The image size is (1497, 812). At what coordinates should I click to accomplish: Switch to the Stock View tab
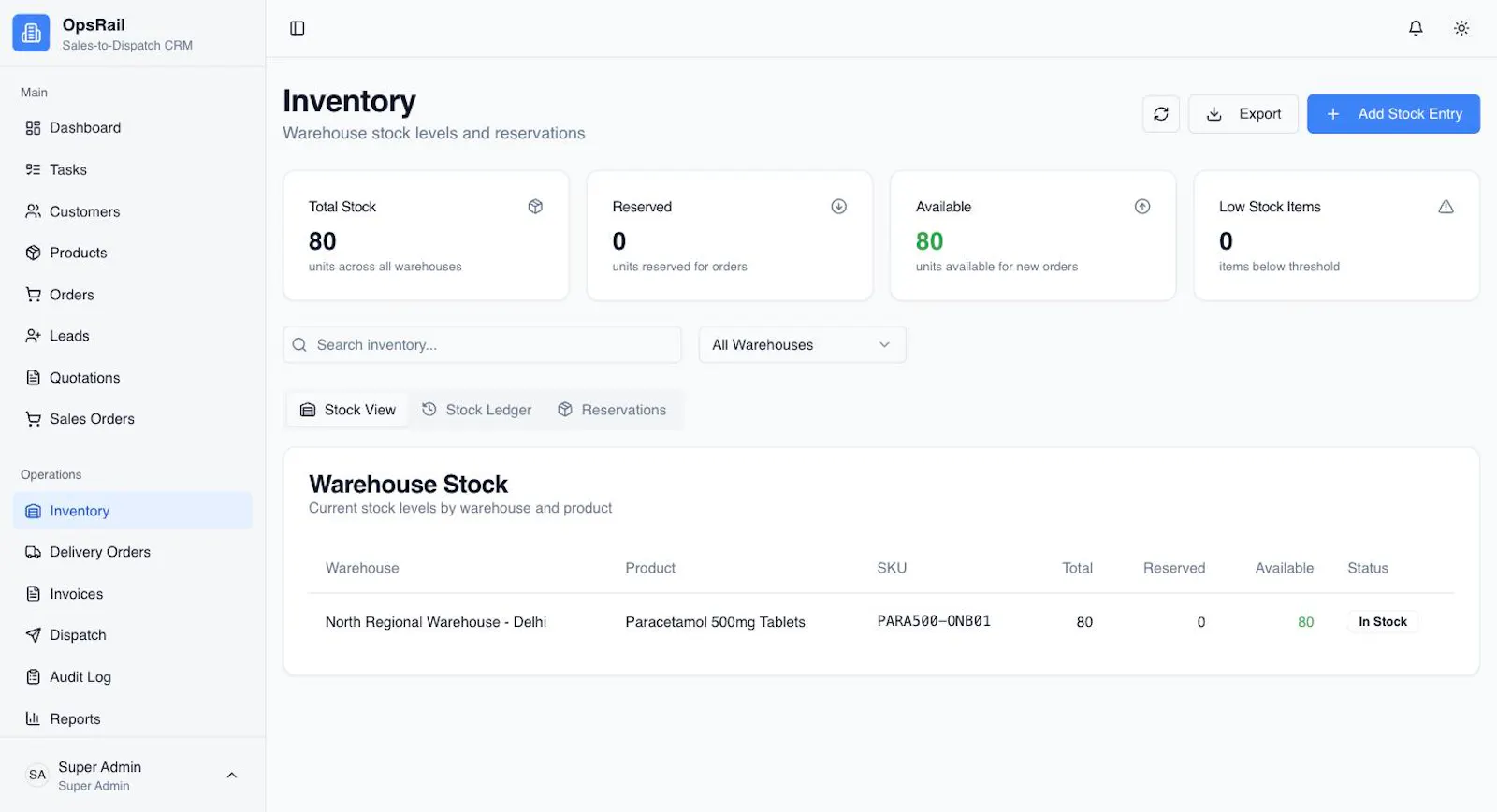point(348,410)
